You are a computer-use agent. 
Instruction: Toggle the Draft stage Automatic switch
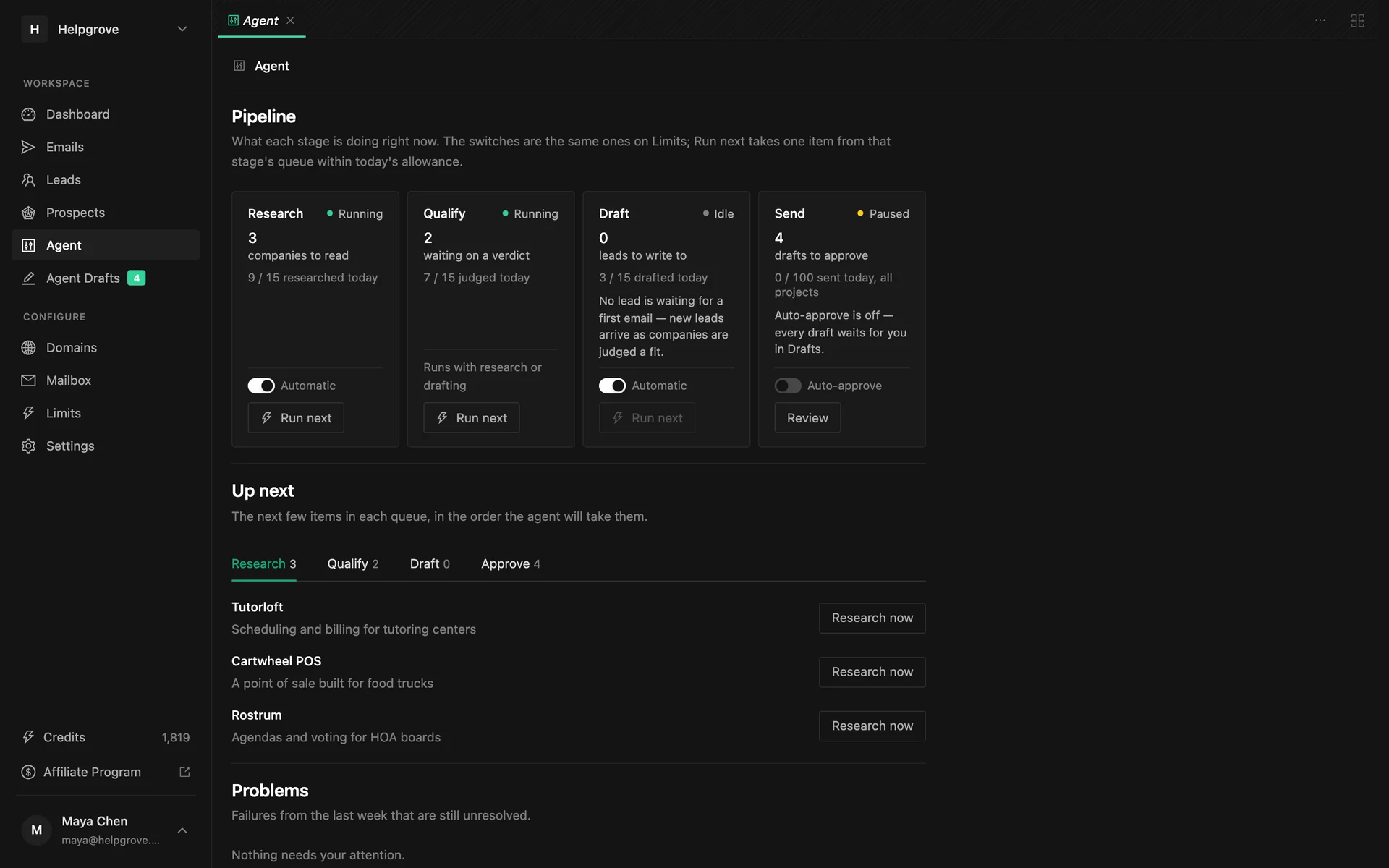612,386
